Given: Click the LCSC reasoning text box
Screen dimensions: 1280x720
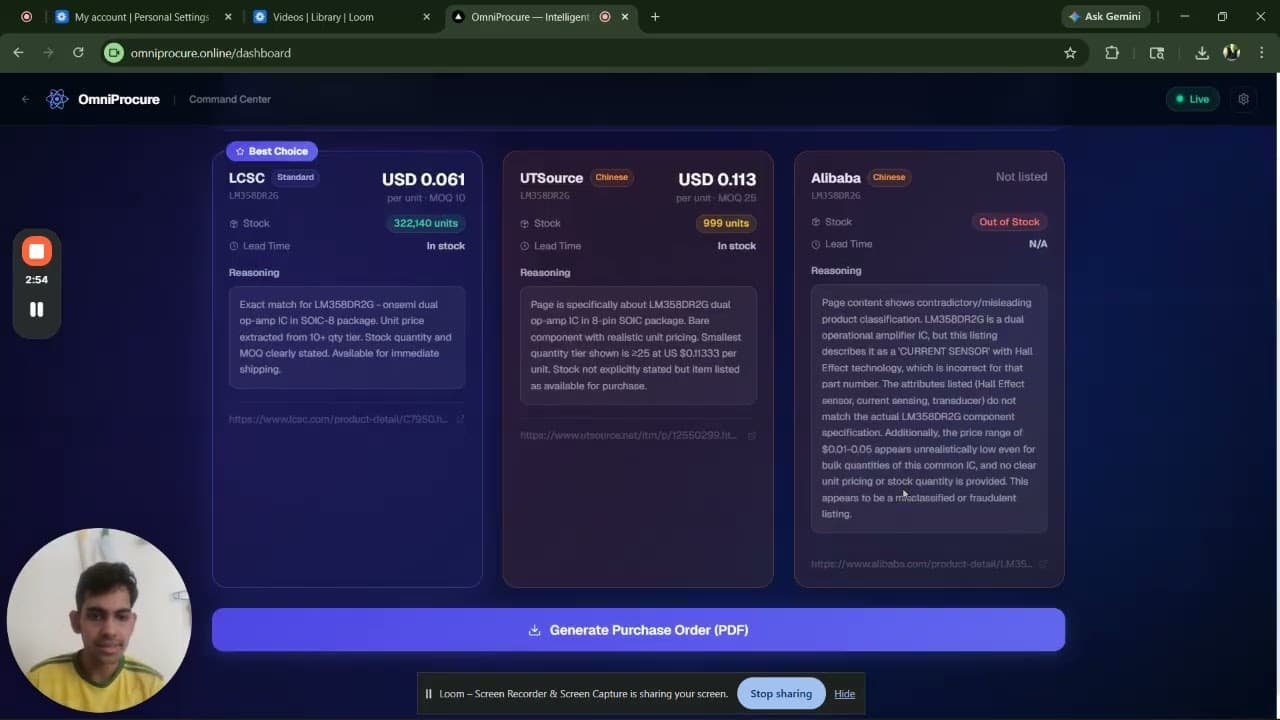Looking at the screenshot, I should (x=347, y=337).
